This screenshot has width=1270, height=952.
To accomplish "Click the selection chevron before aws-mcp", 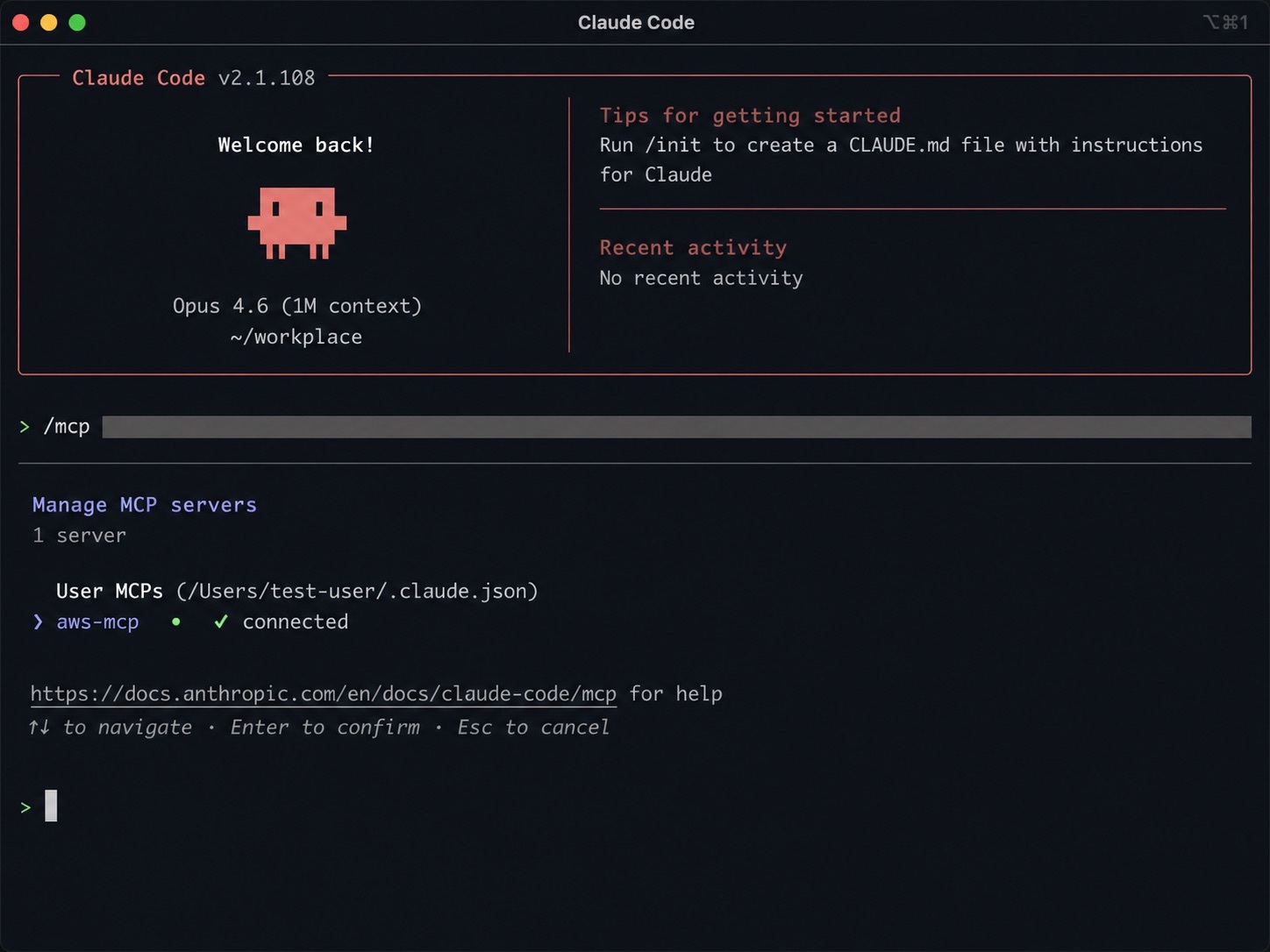I will point(38,622).
